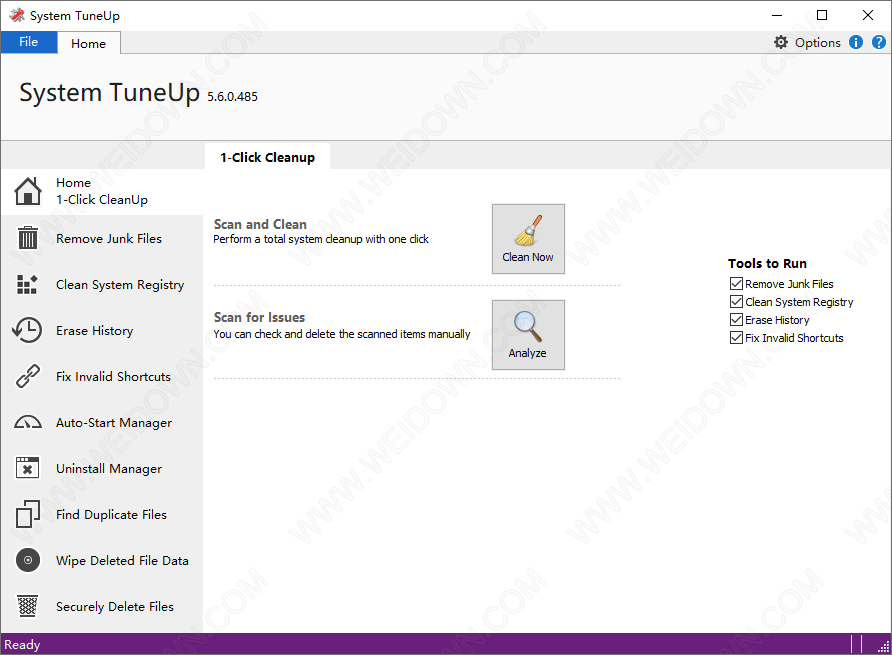892x655 pixels.
Task: Click the Analyze button label
Action: tap(527, 353)
